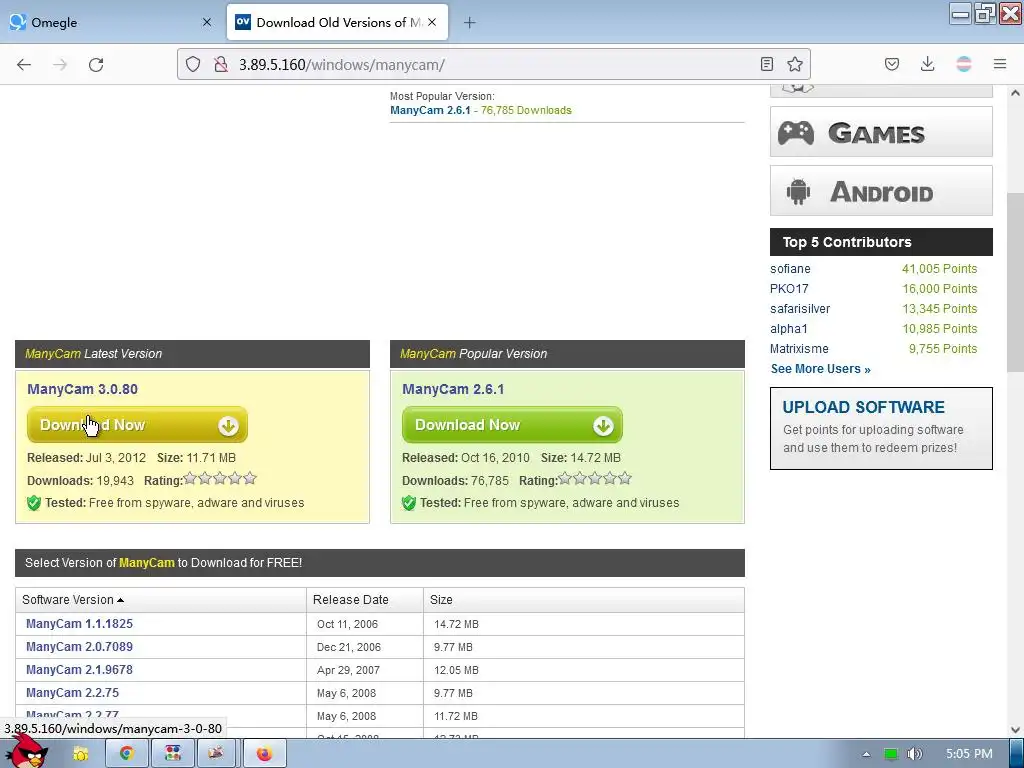Open ManyCam 2.1.9678 version link
Image resolution: width=1024 pixels, height=768 pixels.
pyautogui.click(x=79, y=669)
